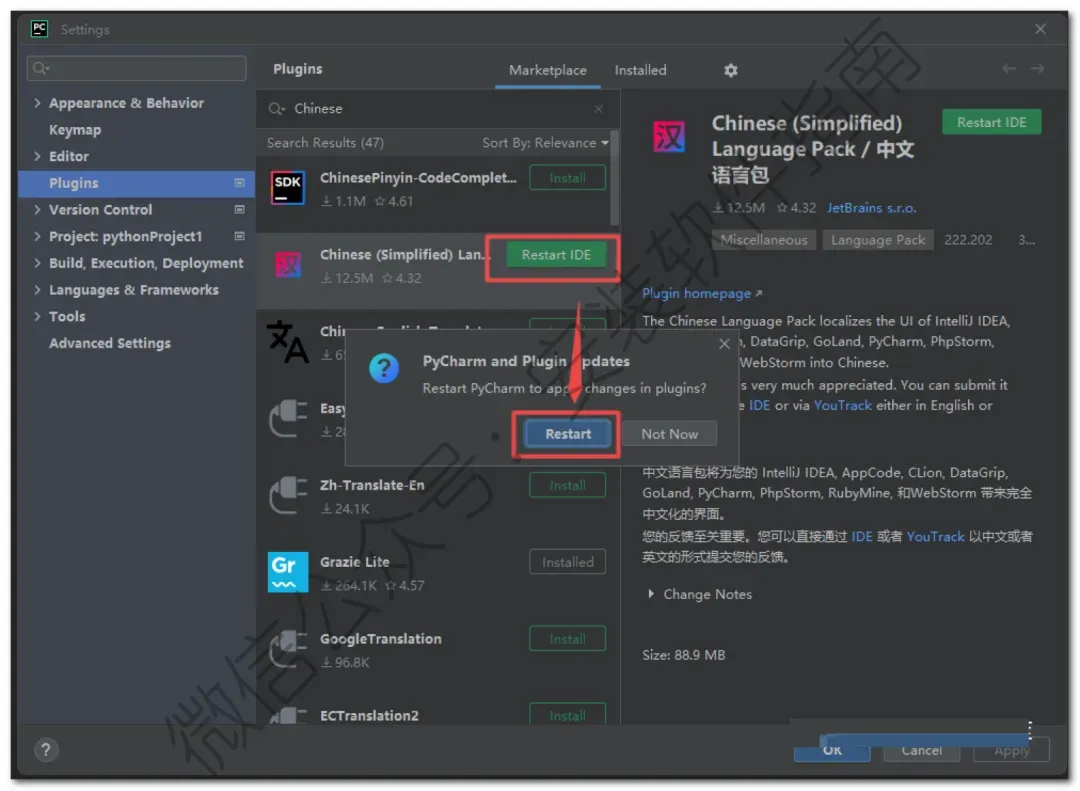Open the JetBrains s.r.o. vendor link
Viewport: 1080px width, 791px height.
click(x=871, y=207)
